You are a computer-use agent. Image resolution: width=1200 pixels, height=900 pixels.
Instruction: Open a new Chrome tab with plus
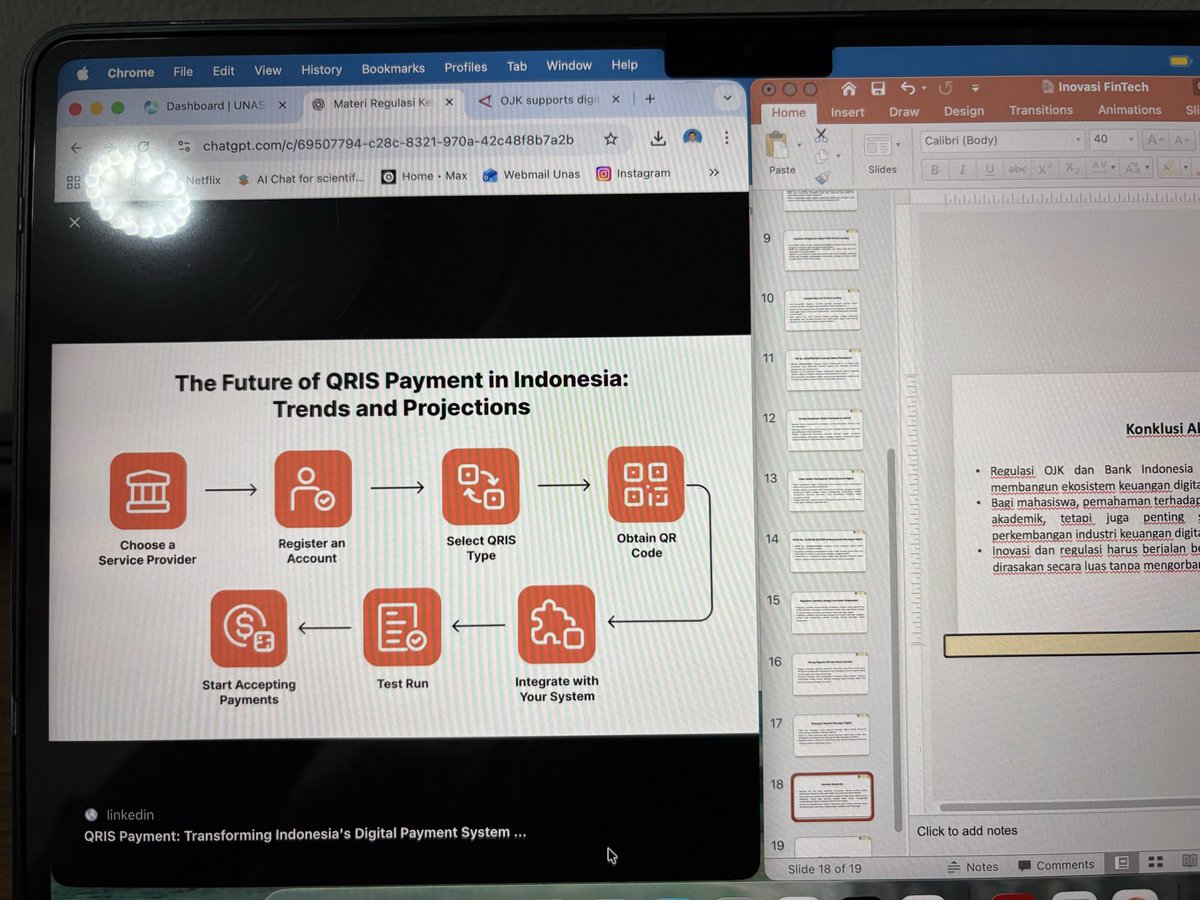(649, 98)
